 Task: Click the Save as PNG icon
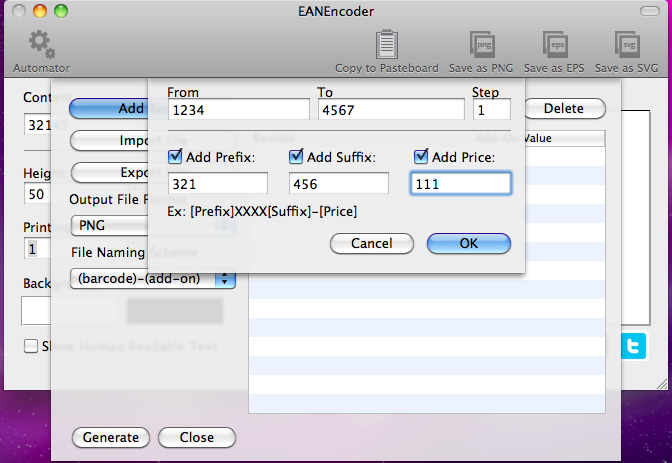point(482,44)
